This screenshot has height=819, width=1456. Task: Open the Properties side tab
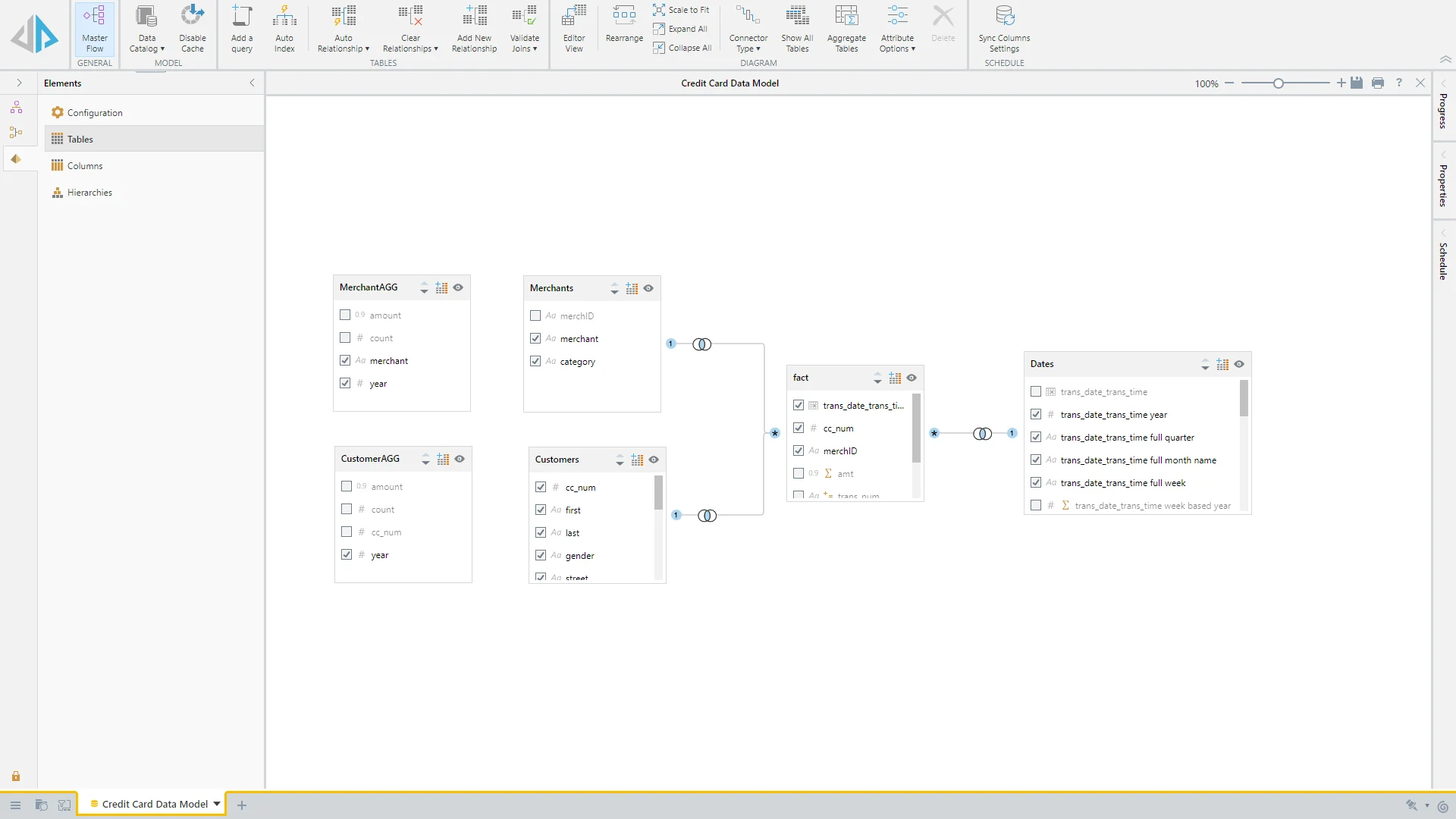(1443, 185)
